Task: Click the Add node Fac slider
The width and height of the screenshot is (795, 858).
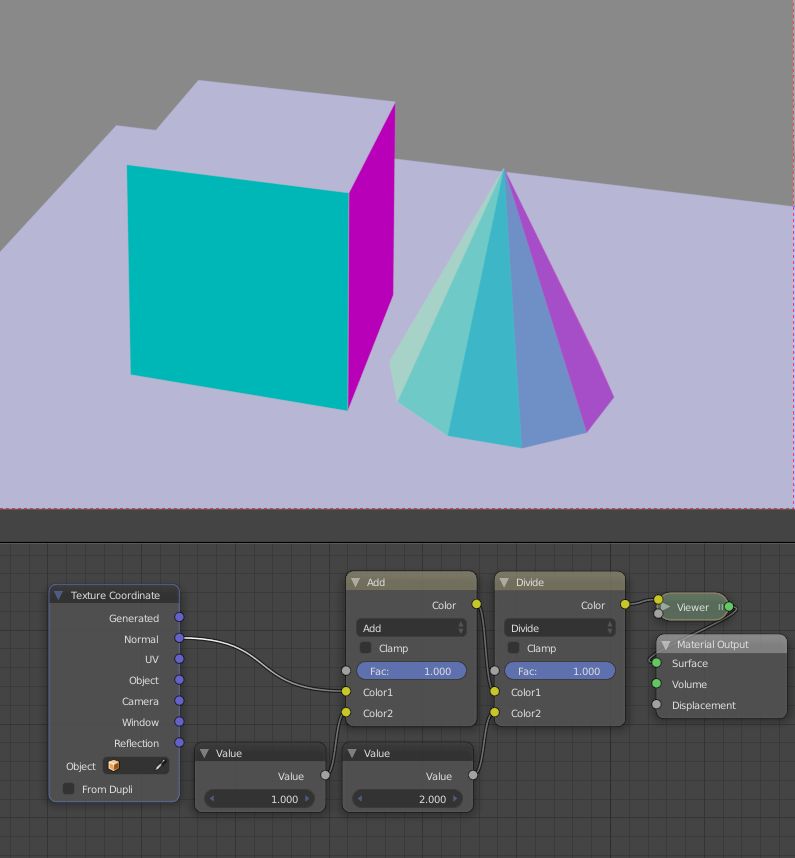Action: (x=411, y=671)
